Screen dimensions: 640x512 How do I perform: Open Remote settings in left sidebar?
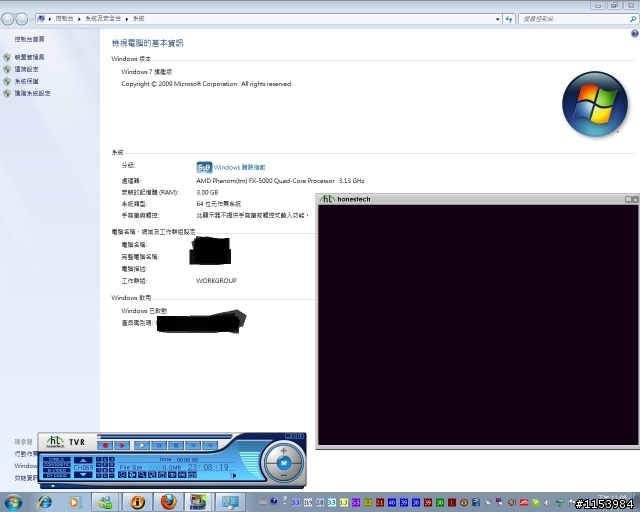27,69
